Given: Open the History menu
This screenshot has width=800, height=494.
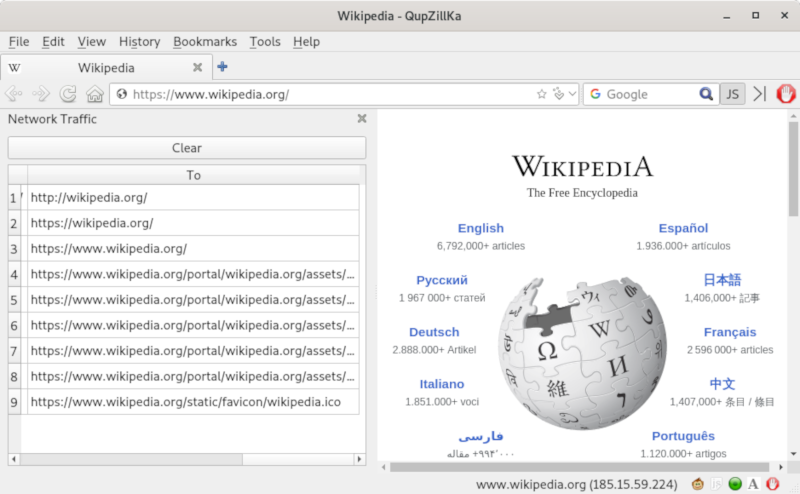Looking at the screenshot, I should click(139, 42).
